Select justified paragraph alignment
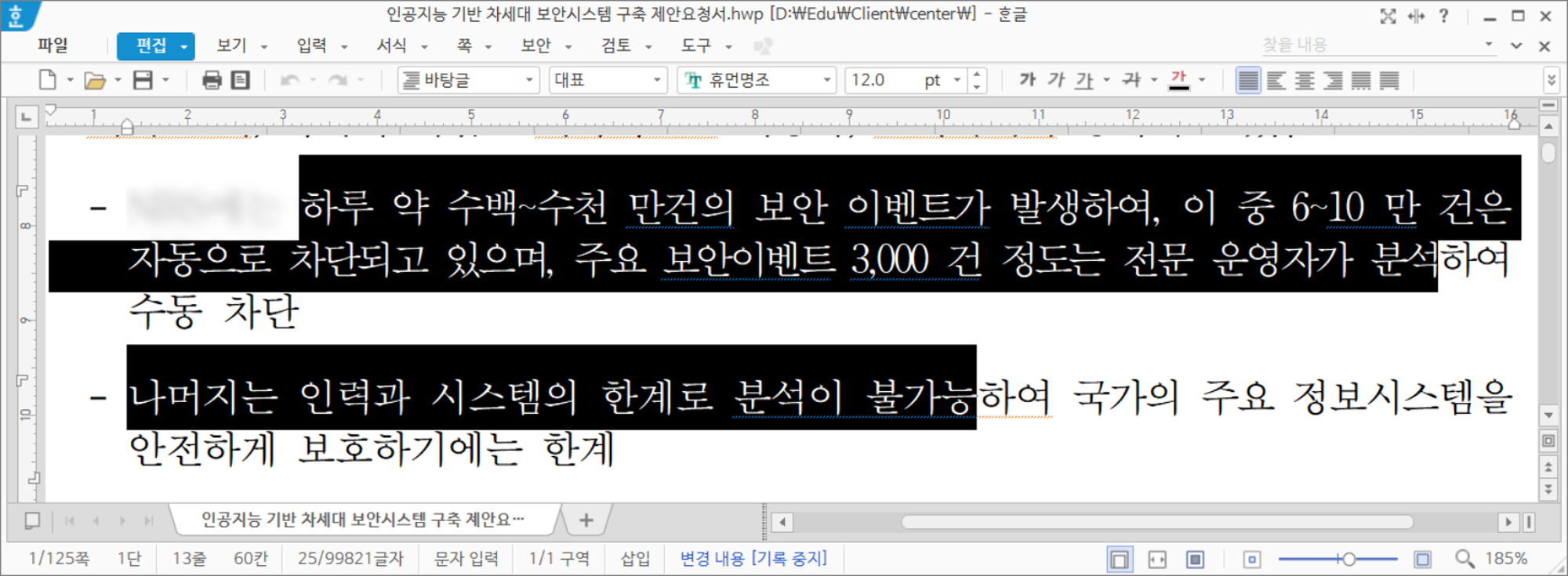Screen dimensions: 1568x576 [x=1248, y=80]
